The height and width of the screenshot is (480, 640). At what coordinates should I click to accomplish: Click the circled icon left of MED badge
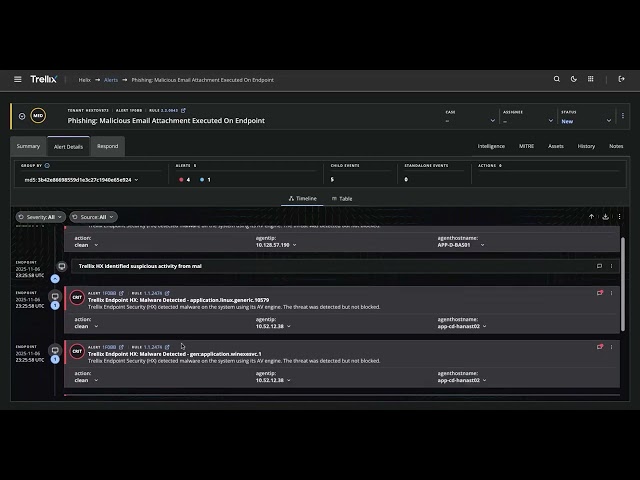coord(22,116)
